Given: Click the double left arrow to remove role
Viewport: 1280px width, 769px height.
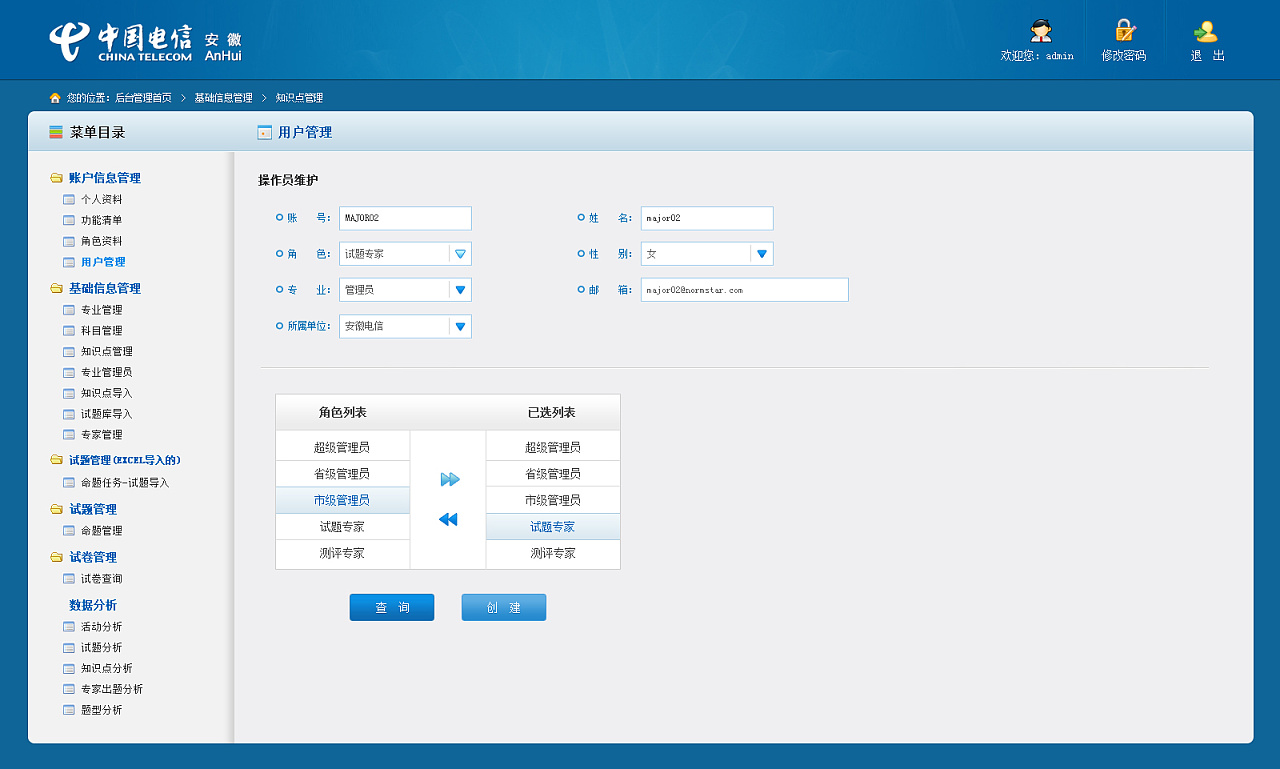Looking at the screenshot, I should [x=448, y=519].
